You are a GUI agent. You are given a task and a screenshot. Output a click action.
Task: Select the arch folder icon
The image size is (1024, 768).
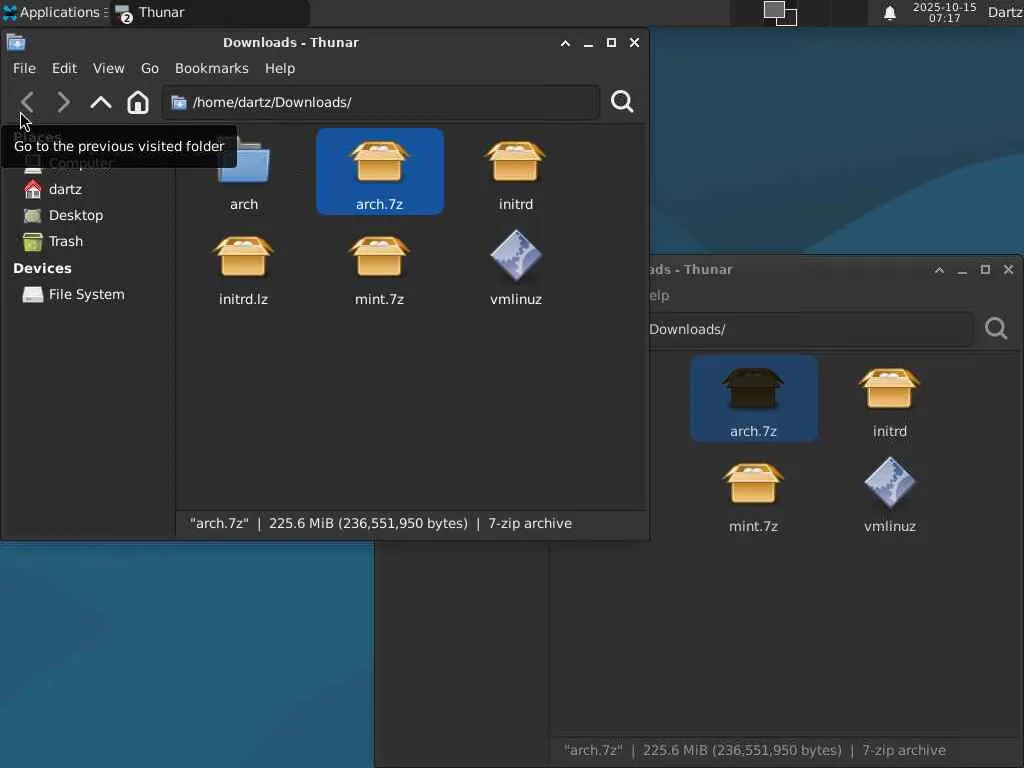coord(244,162)
